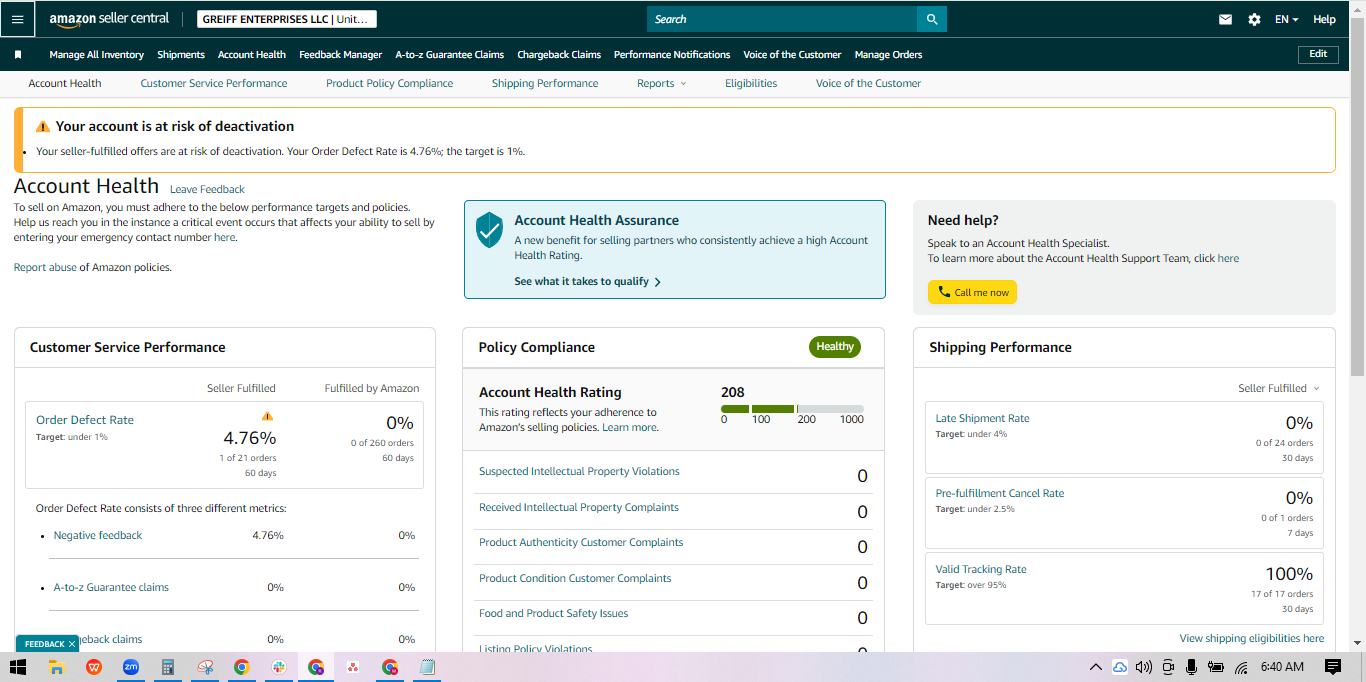Screen dimensions: 1366x682
Task: Click the speaker volume tray icon
Action: pyautogui.click(x=1144, y=667)
